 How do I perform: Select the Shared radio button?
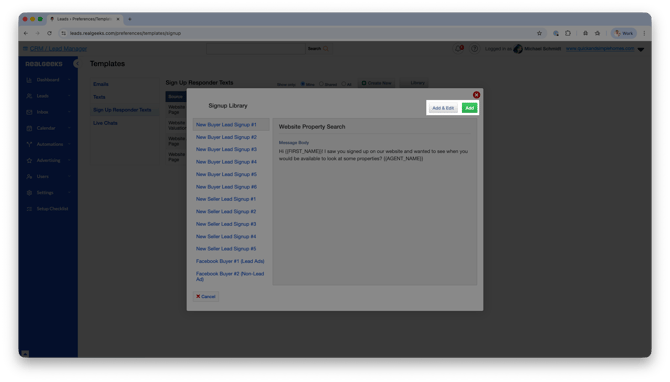pos(321,84)
